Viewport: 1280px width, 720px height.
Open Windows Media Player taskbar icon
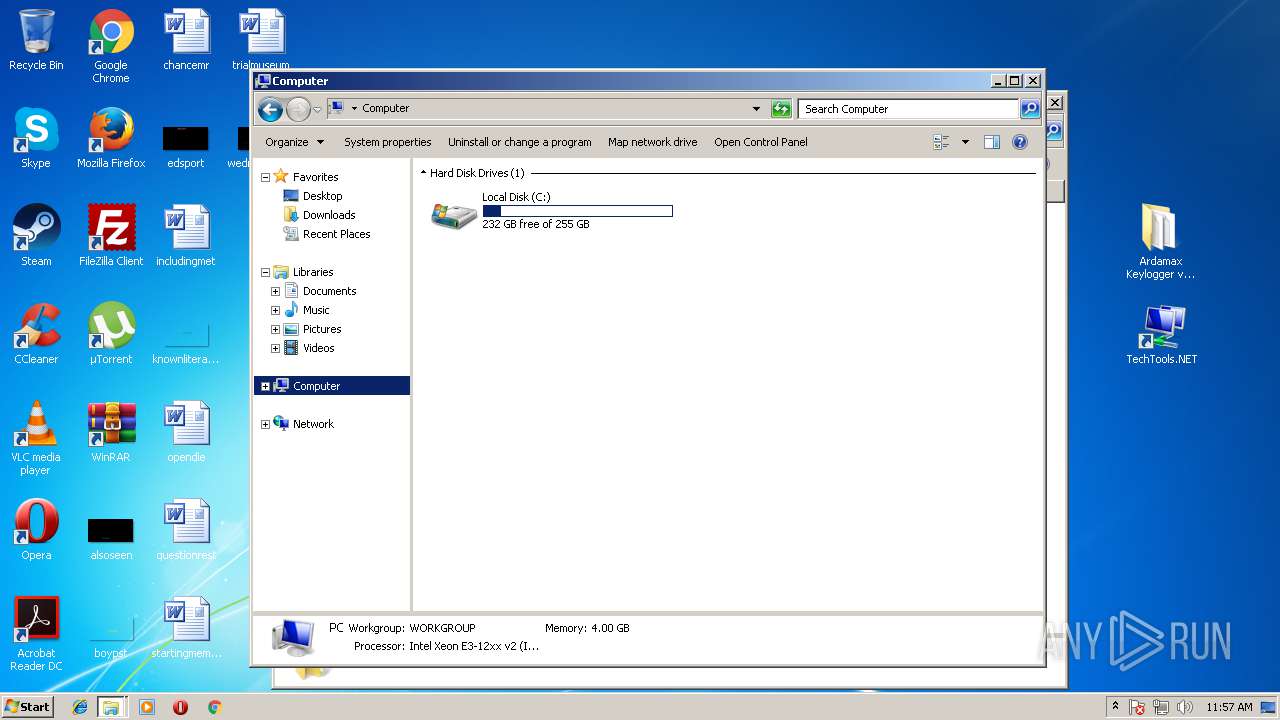[x=147, y=707]
